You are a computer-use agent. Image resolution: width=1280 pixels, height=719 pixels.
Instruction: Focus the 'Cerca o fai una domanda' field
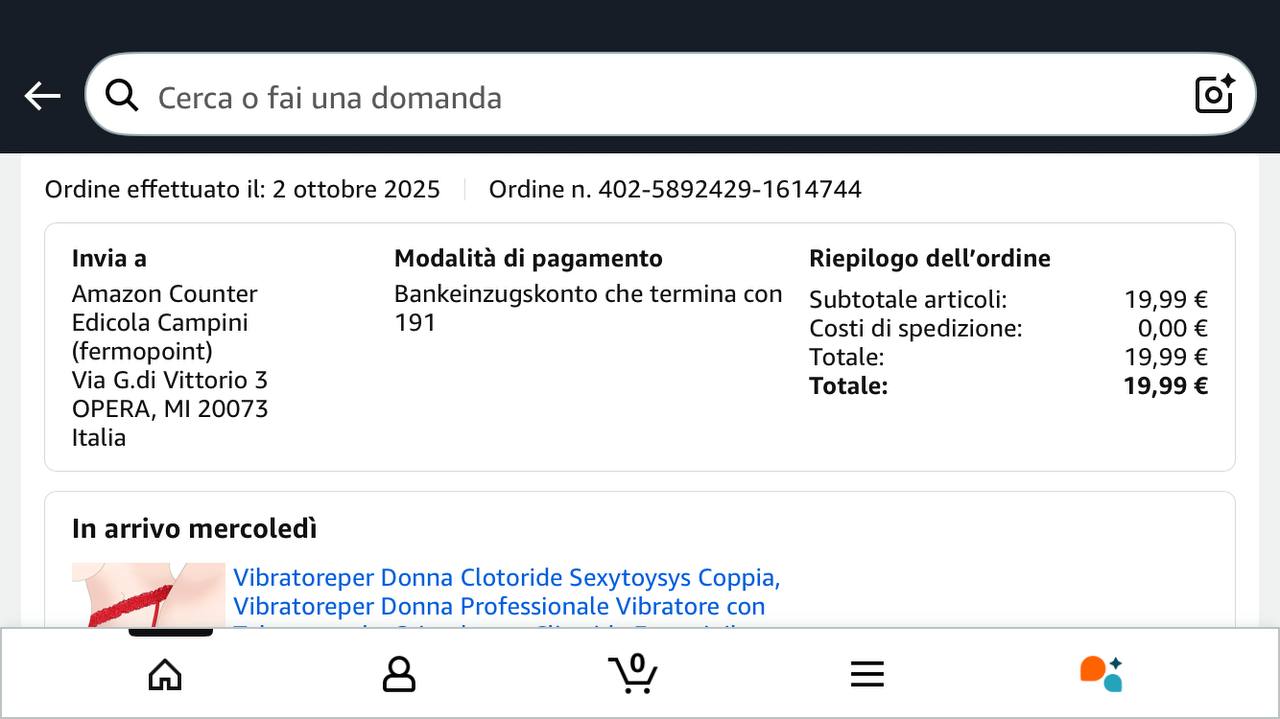[x=670, y=94]
